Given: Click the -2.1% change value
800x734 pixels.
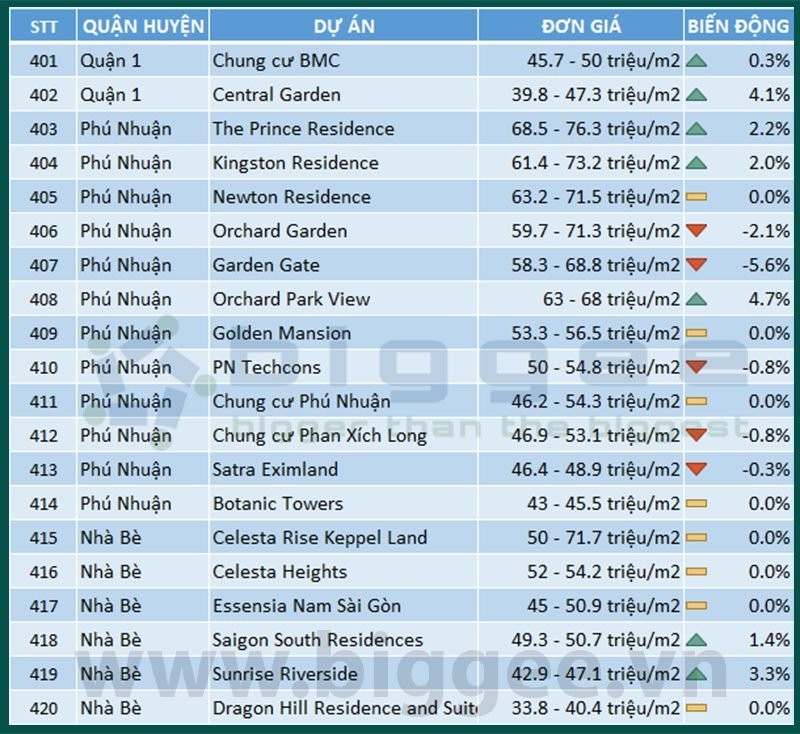Looking at the screenshot, I should coord(766,231).
